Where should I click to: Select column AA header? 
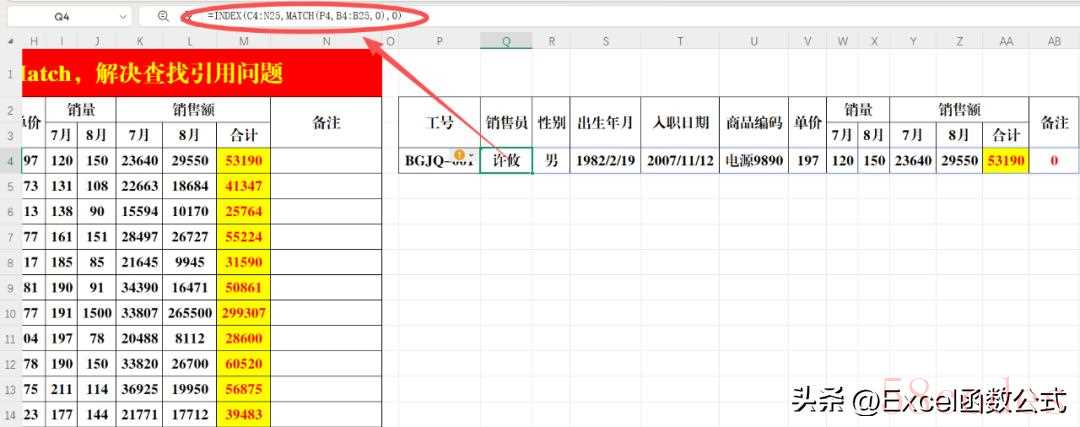(1005, 41)
